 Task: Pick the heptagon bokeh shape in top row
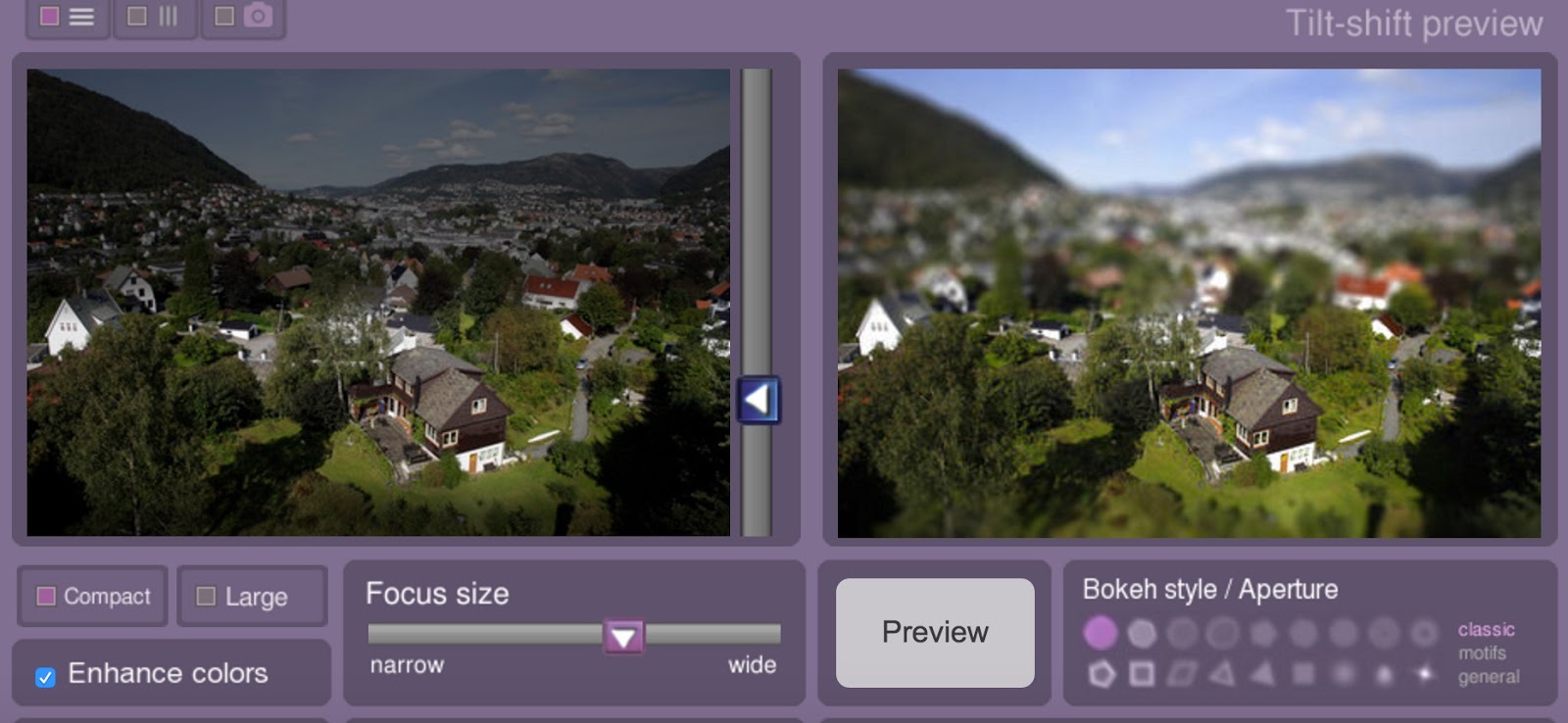coord(1263,633)
